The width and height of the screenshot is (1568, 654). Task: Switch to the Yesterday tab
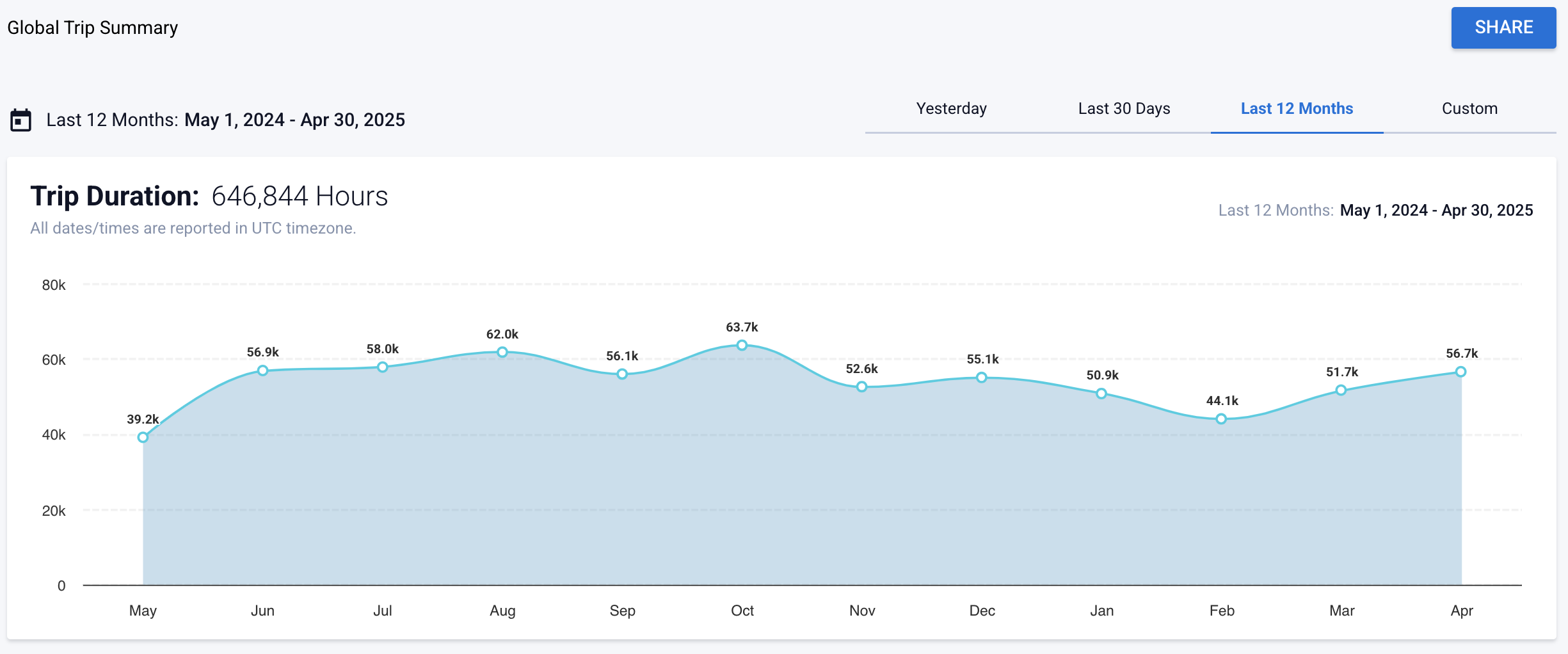(951, 109)
